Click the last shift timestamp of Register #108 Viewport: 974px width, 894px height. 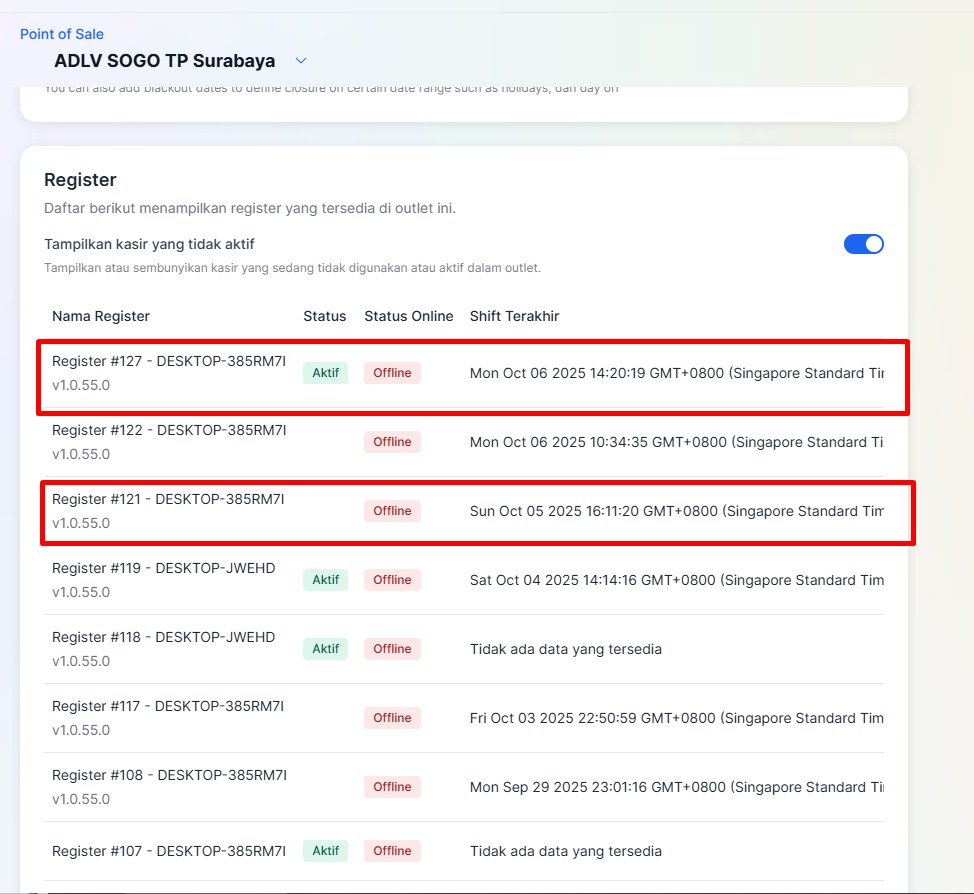(676, 787)
